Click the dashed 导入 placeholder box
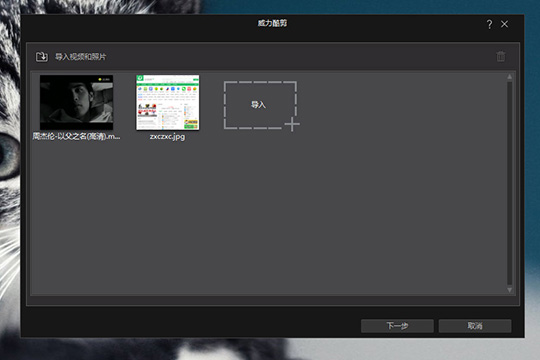The width and height of the screenshot is (540, 360). coord(260,105)
